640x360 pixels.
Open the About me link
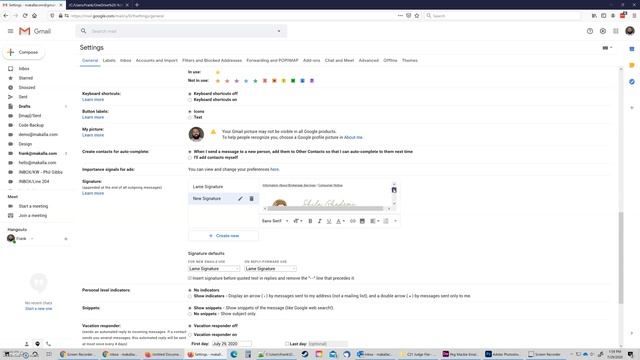click(353, 138)
